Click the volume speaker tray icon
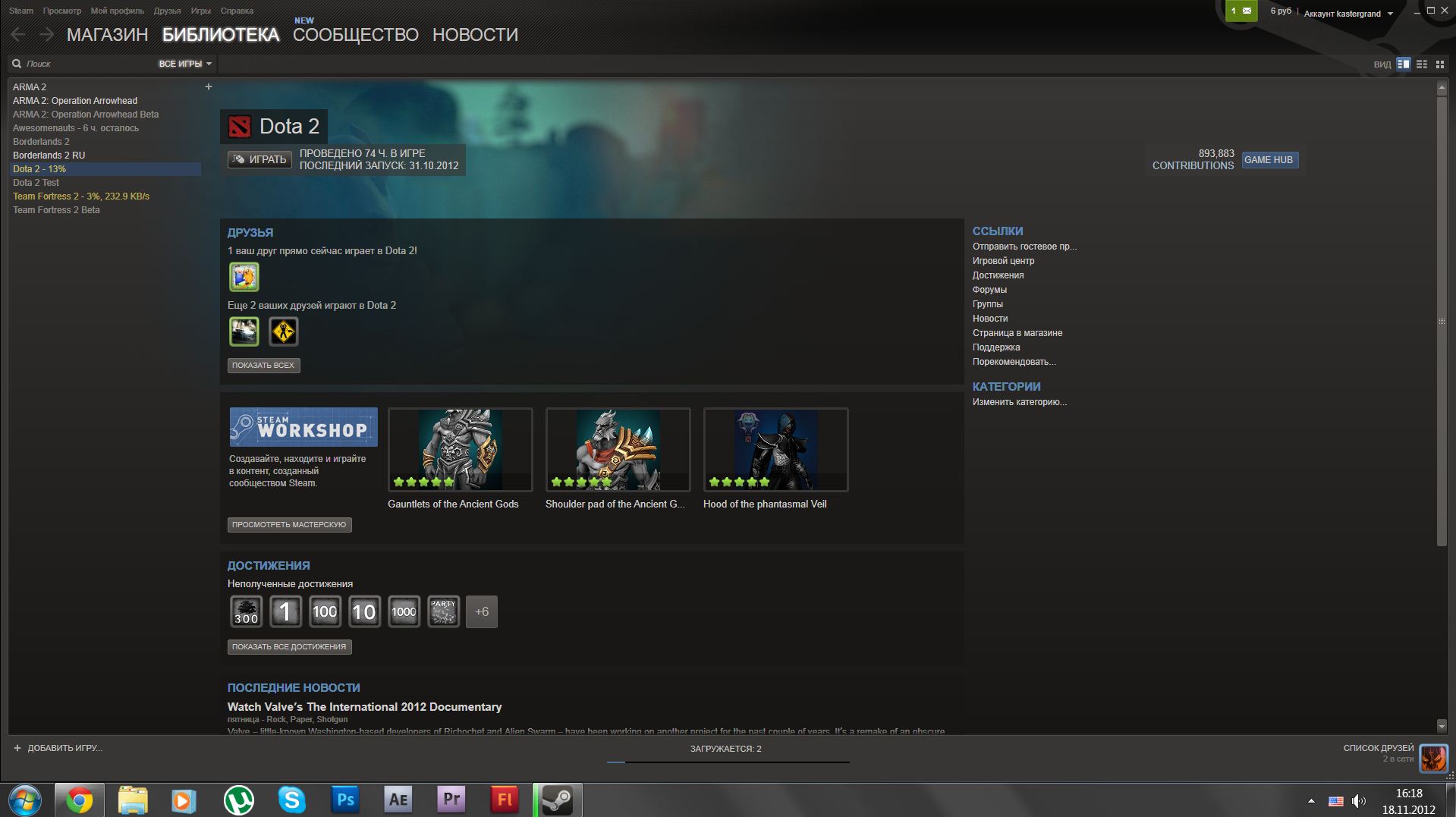The height and width of the screenshot is (817, 1456). 1358,801
